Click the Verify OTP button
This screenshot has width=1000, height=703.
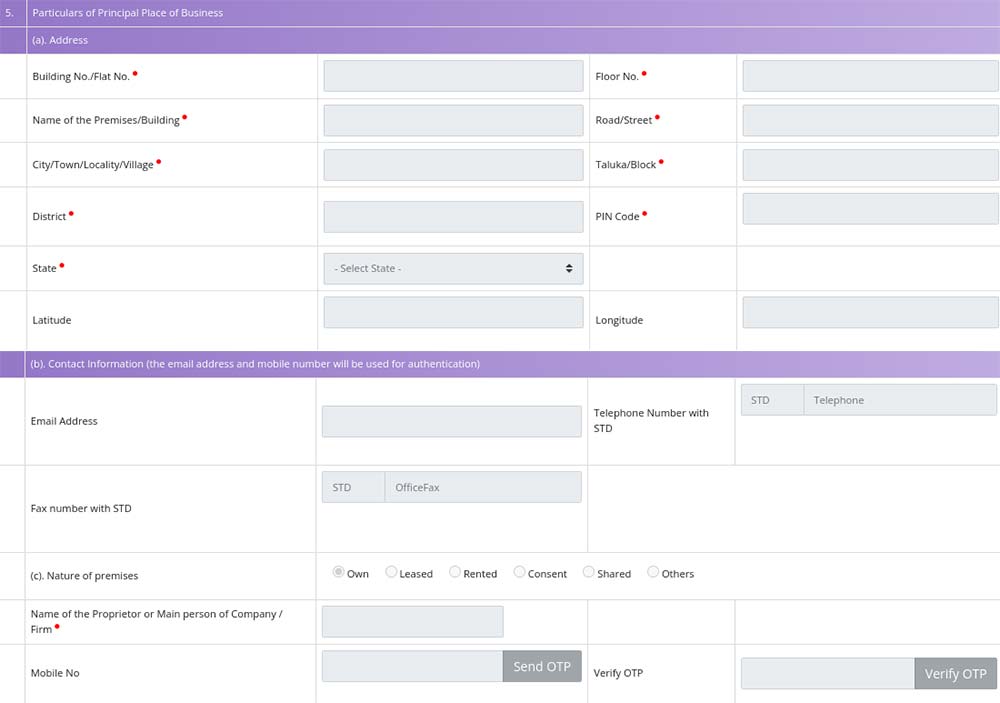tap(955, 673)
